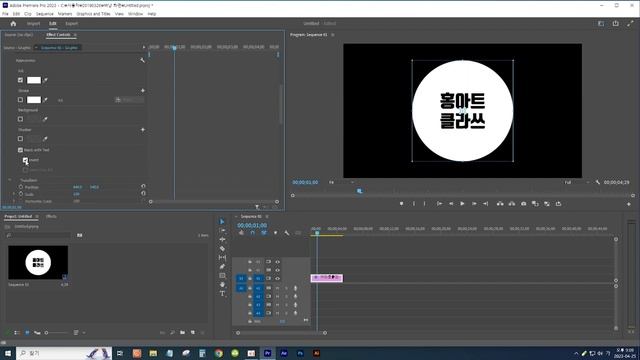The height and width of the screenshot is (360, 640).
Task: Open Program Sequence panel menu
Action: [x=333, y=35]
